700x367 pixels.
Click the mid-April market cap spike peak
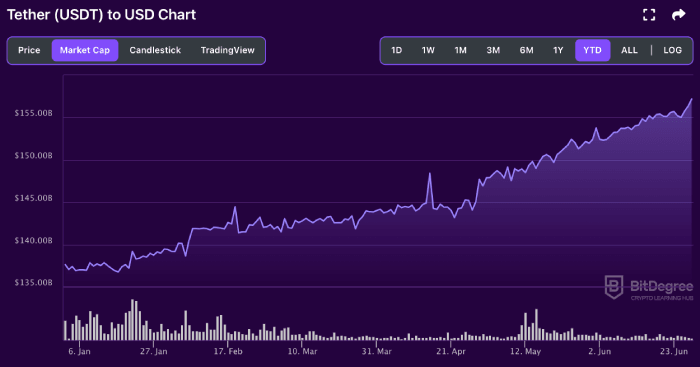(x=429, y=173)
